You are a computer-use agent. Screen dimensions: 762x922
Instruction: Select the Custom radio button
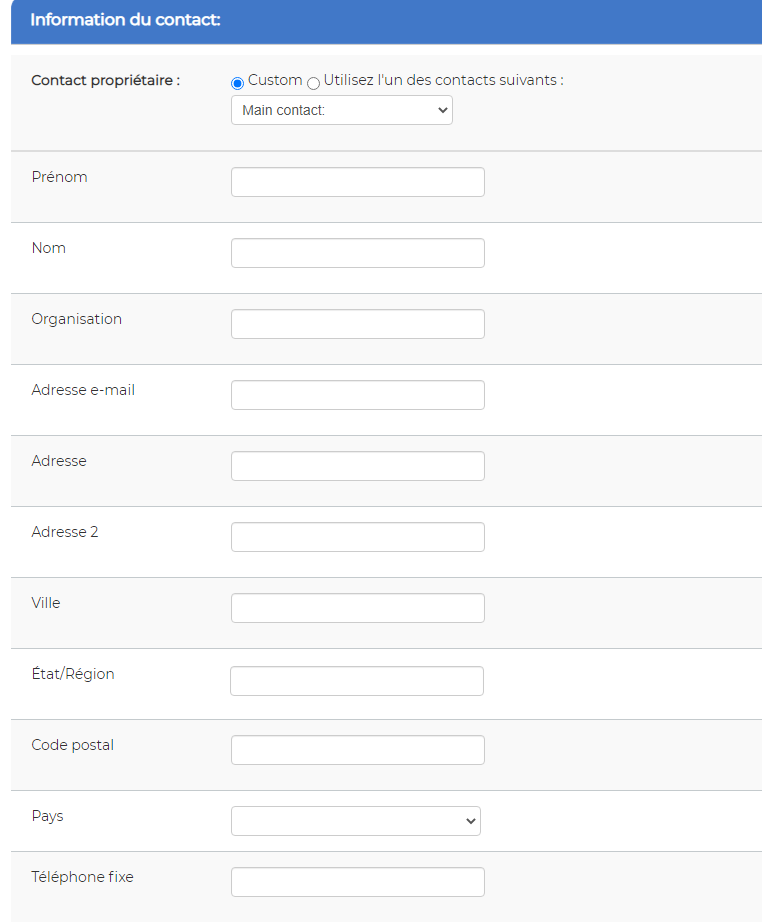point(238,83)
